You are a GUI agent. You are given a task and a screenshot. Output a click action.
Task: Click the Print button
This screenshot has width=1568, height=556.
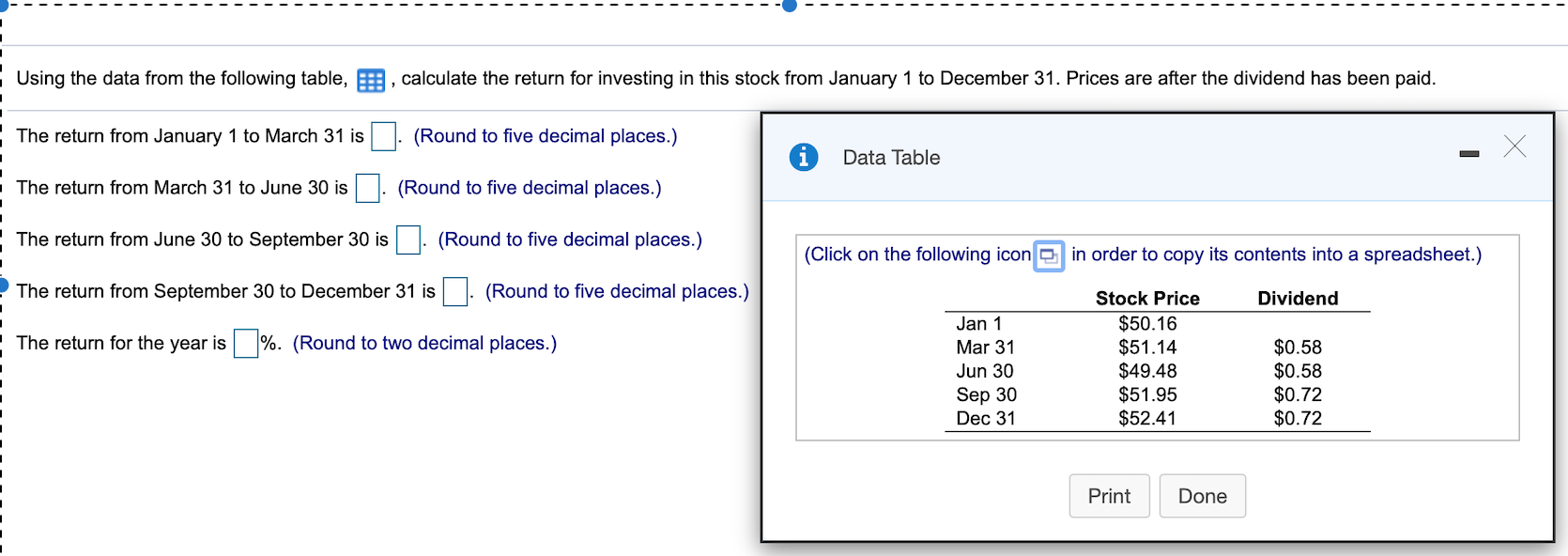pyautogui.click(x=1109, y=496)
